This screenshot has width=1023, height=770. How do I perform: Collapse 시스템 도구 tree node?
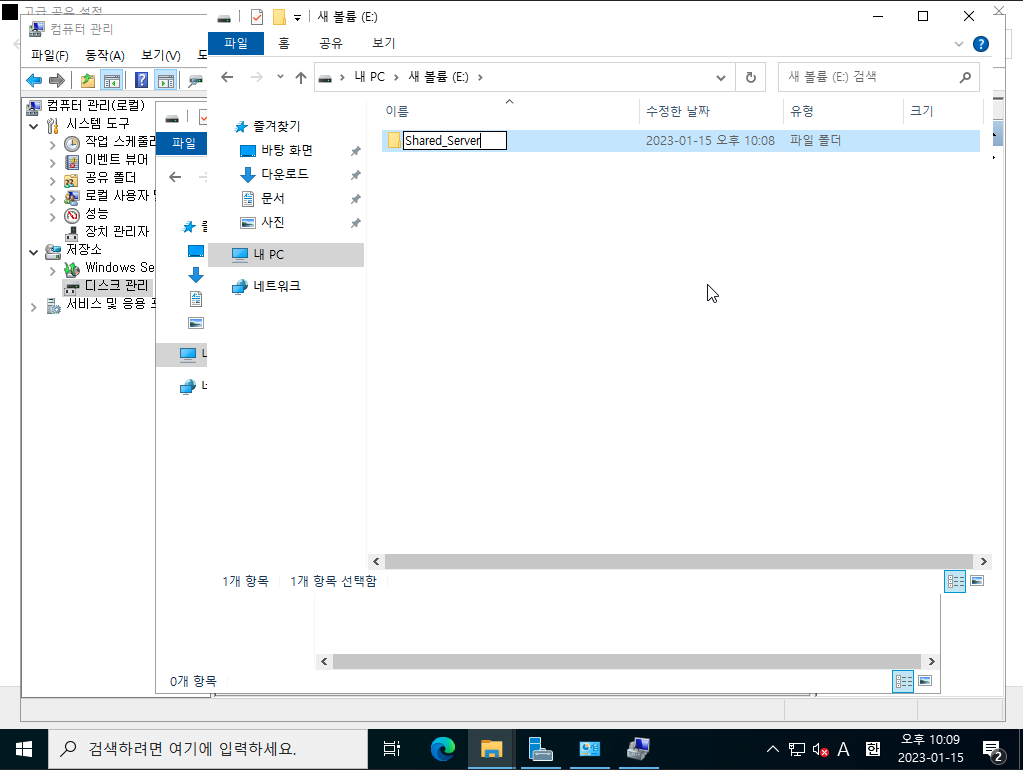coord(34,126)
